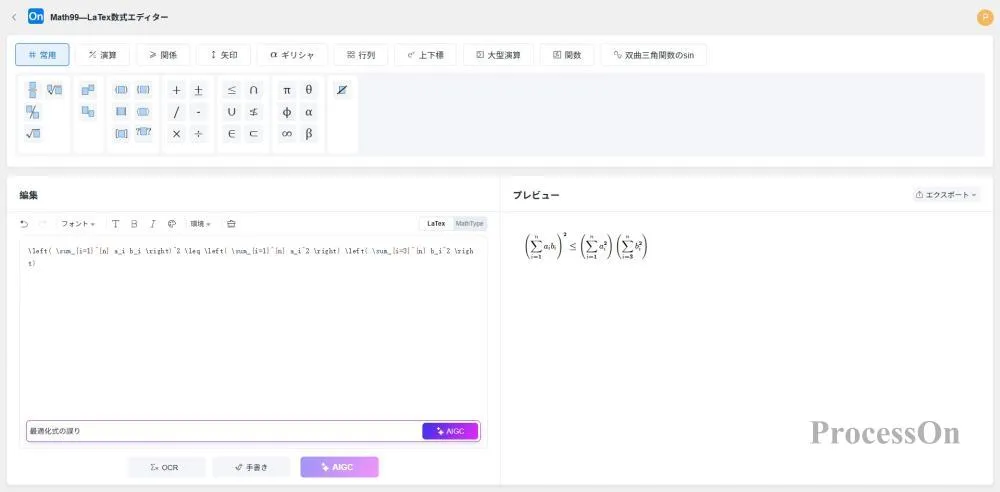The image size is (1000, 492).
Task: Click the ProcessOn app logo
Action: [36, 17]
